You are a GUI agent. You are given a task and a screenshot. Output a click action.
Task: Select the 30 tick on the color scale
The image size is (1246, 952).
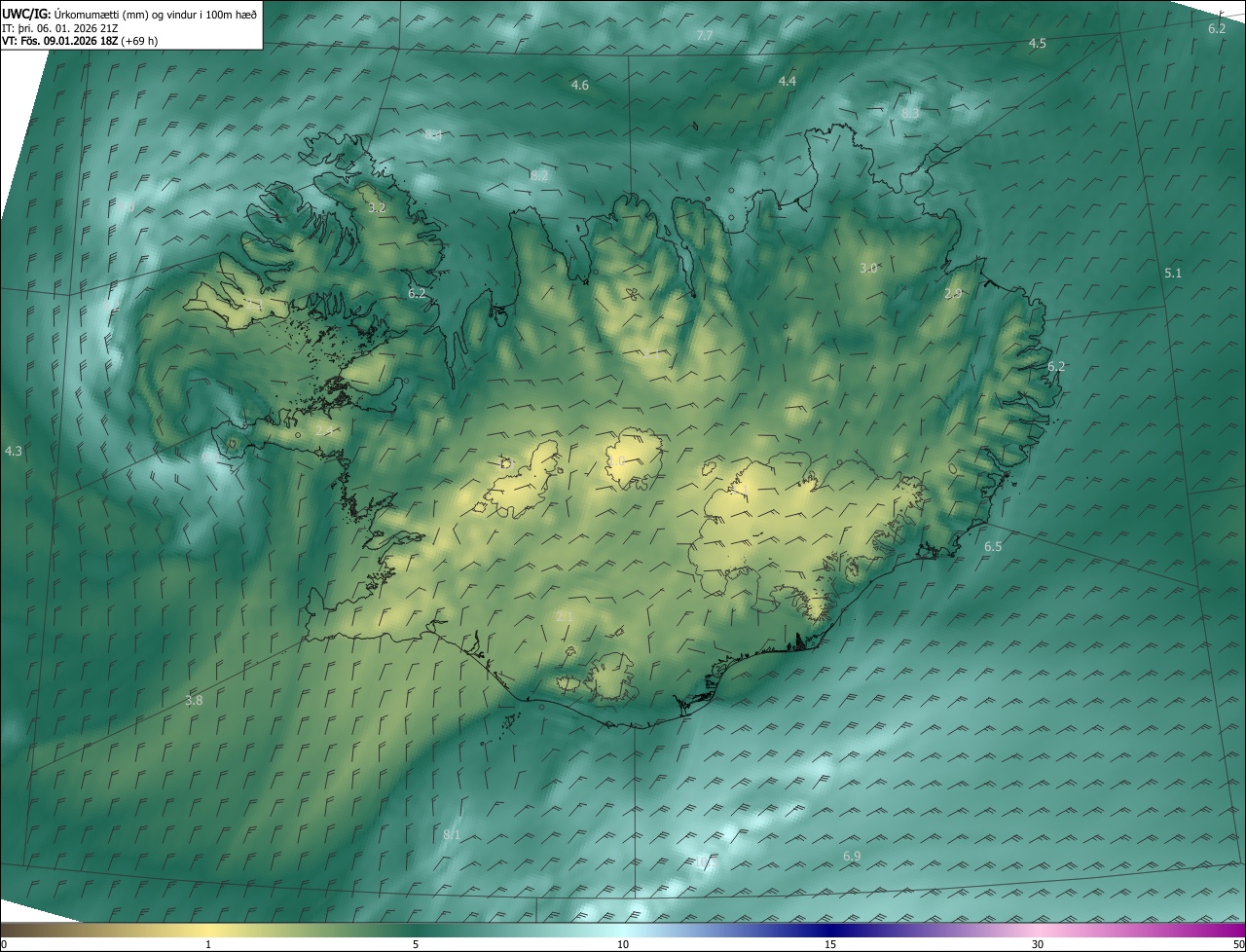point(1038,945)
